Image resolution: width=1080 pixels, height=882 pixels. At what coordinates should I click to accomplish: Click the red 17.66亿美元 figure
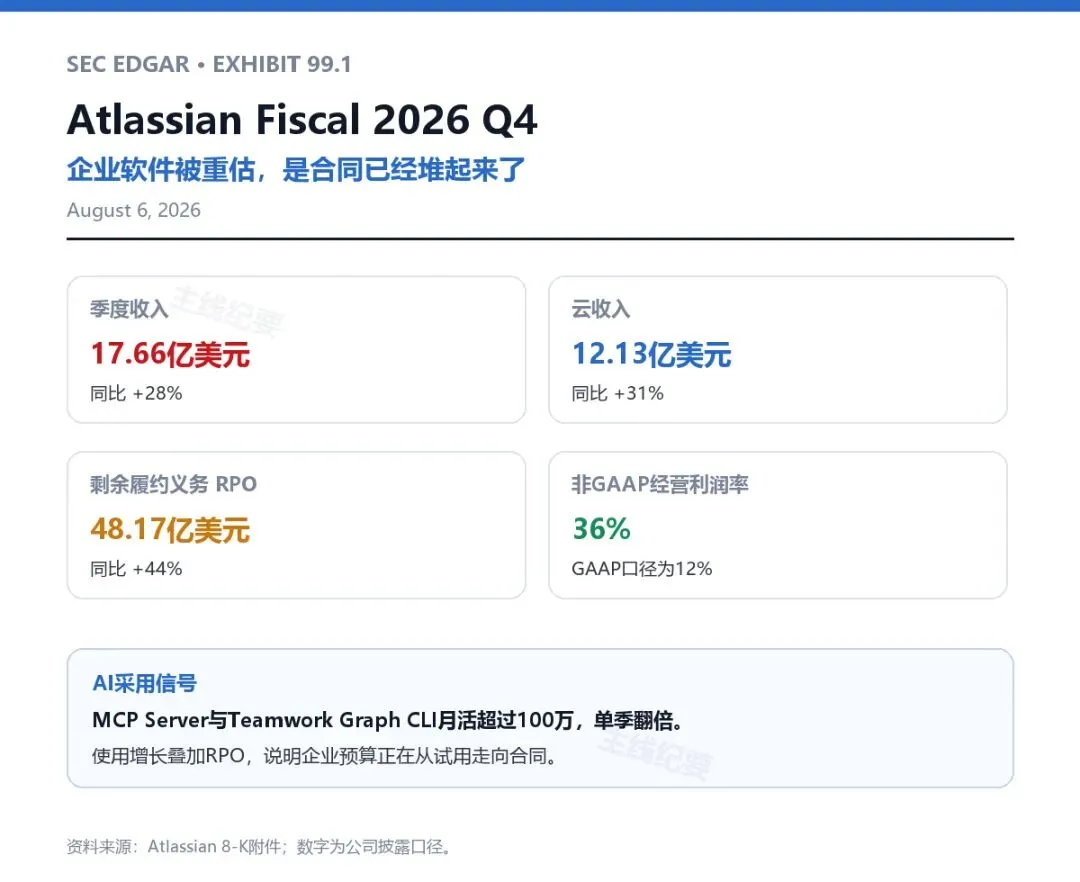point(169,354)
